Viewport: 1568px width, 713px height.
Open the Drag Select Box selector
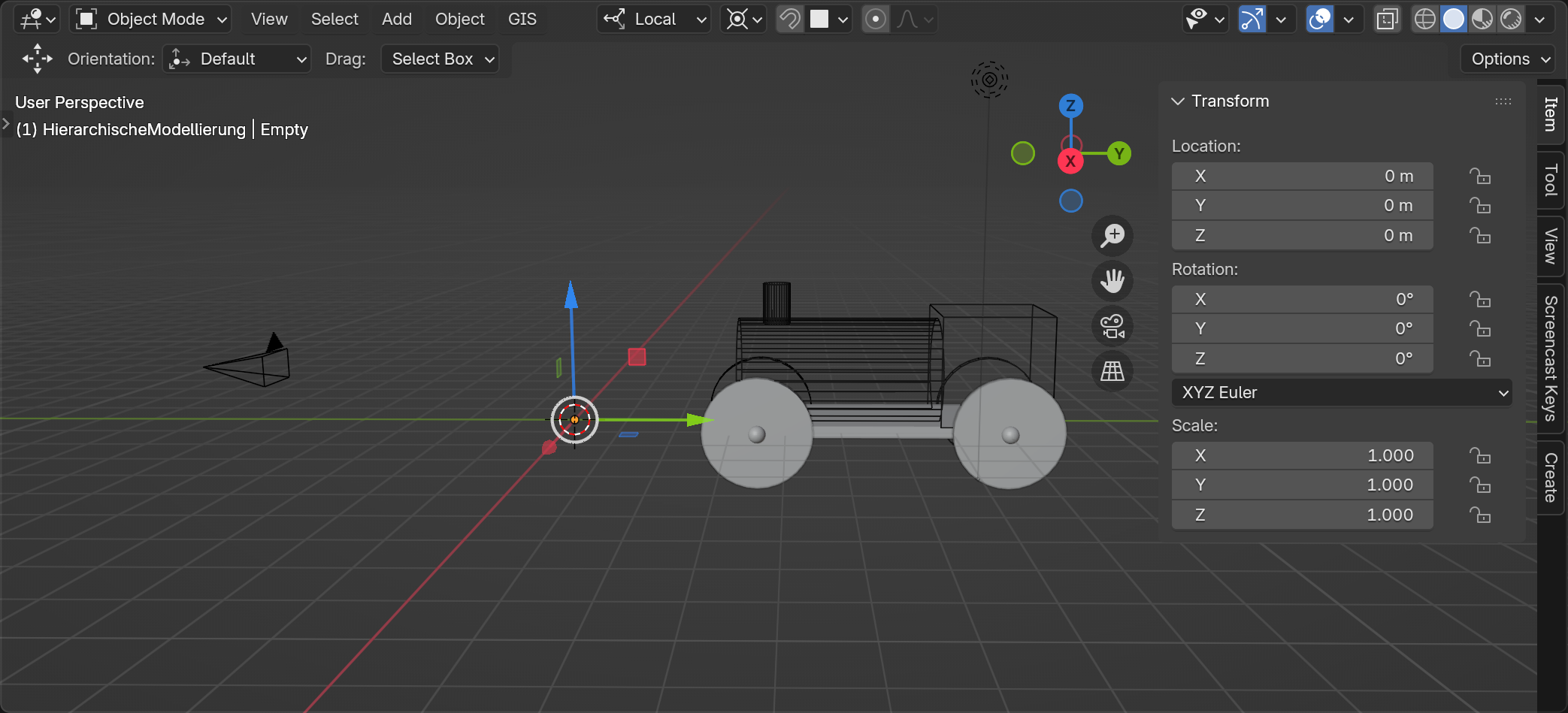pyautogui.click(x=440, y=59)
